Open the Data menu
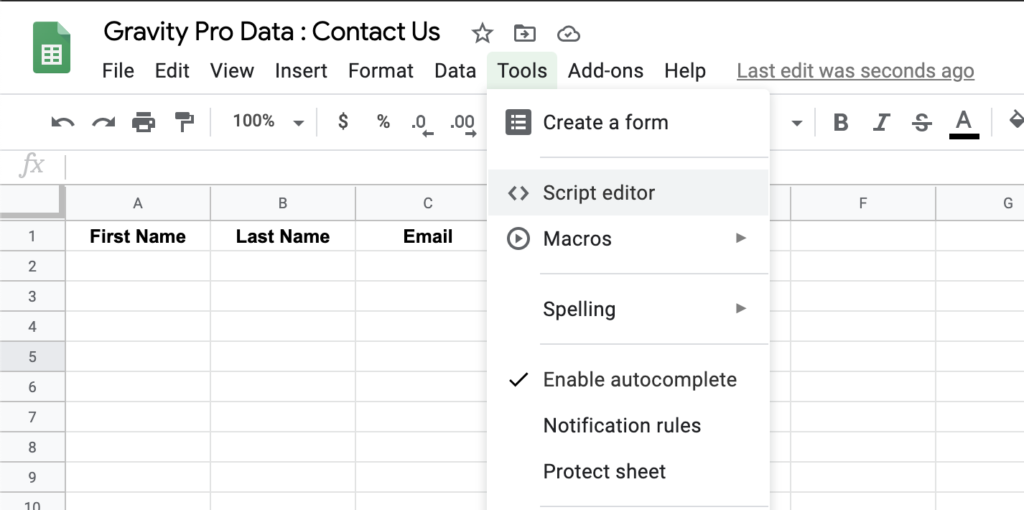1024x510 pixels. (455, 71)
